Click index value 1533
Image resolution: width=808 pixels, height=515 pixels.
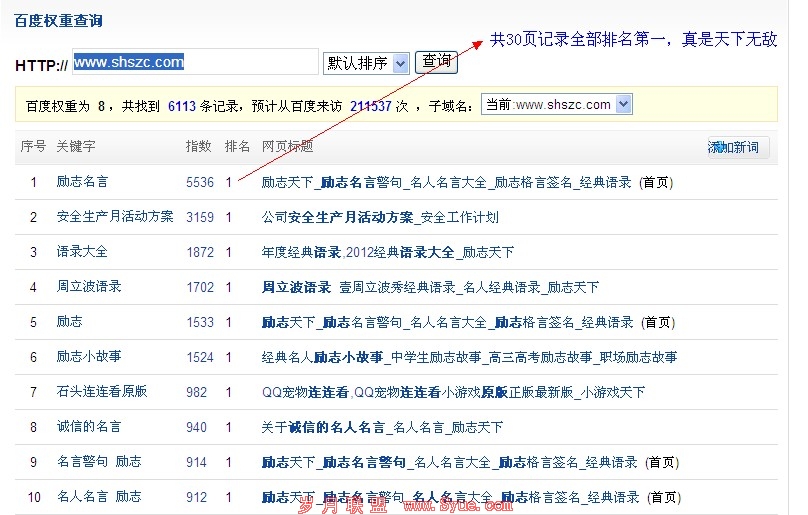[200, 323]
